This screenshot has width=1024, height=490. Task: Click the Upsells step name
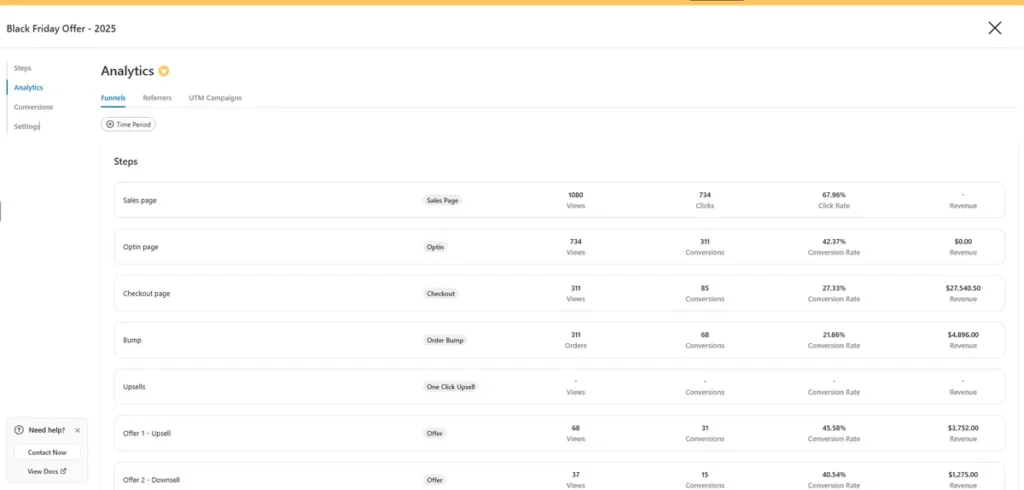pyautogui.click(x=134, y=387)
